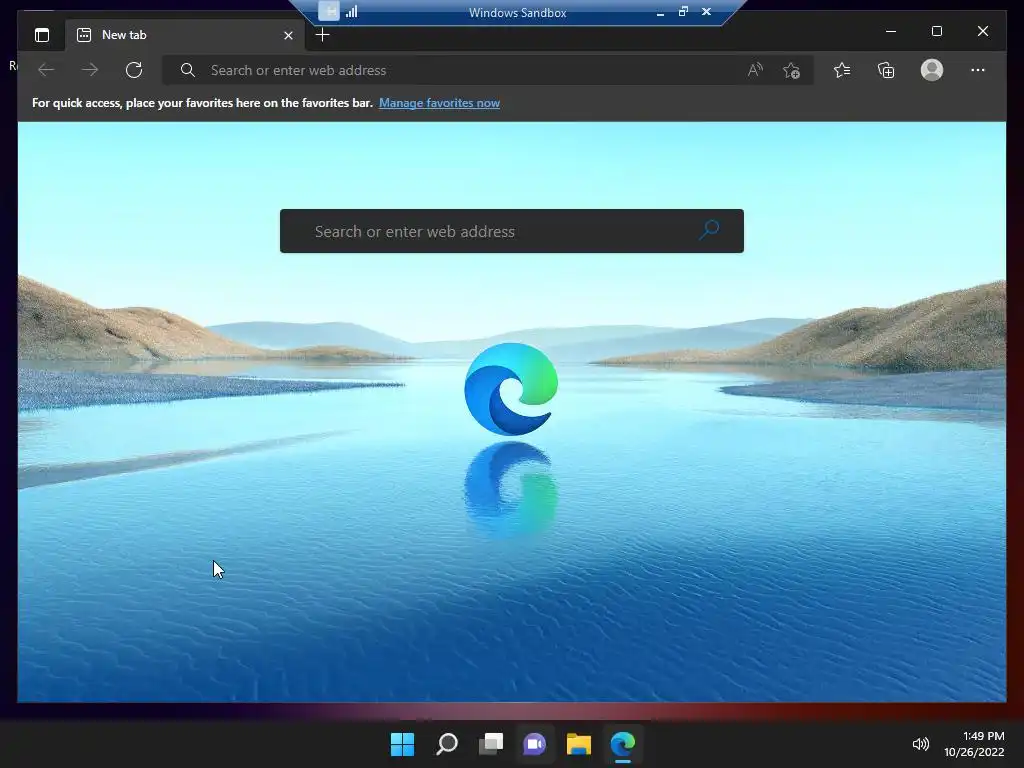The height and width of the screenshot is (768, 1024).
Task: Restore down the Windows Sandbox window
Action: point(683,11)
